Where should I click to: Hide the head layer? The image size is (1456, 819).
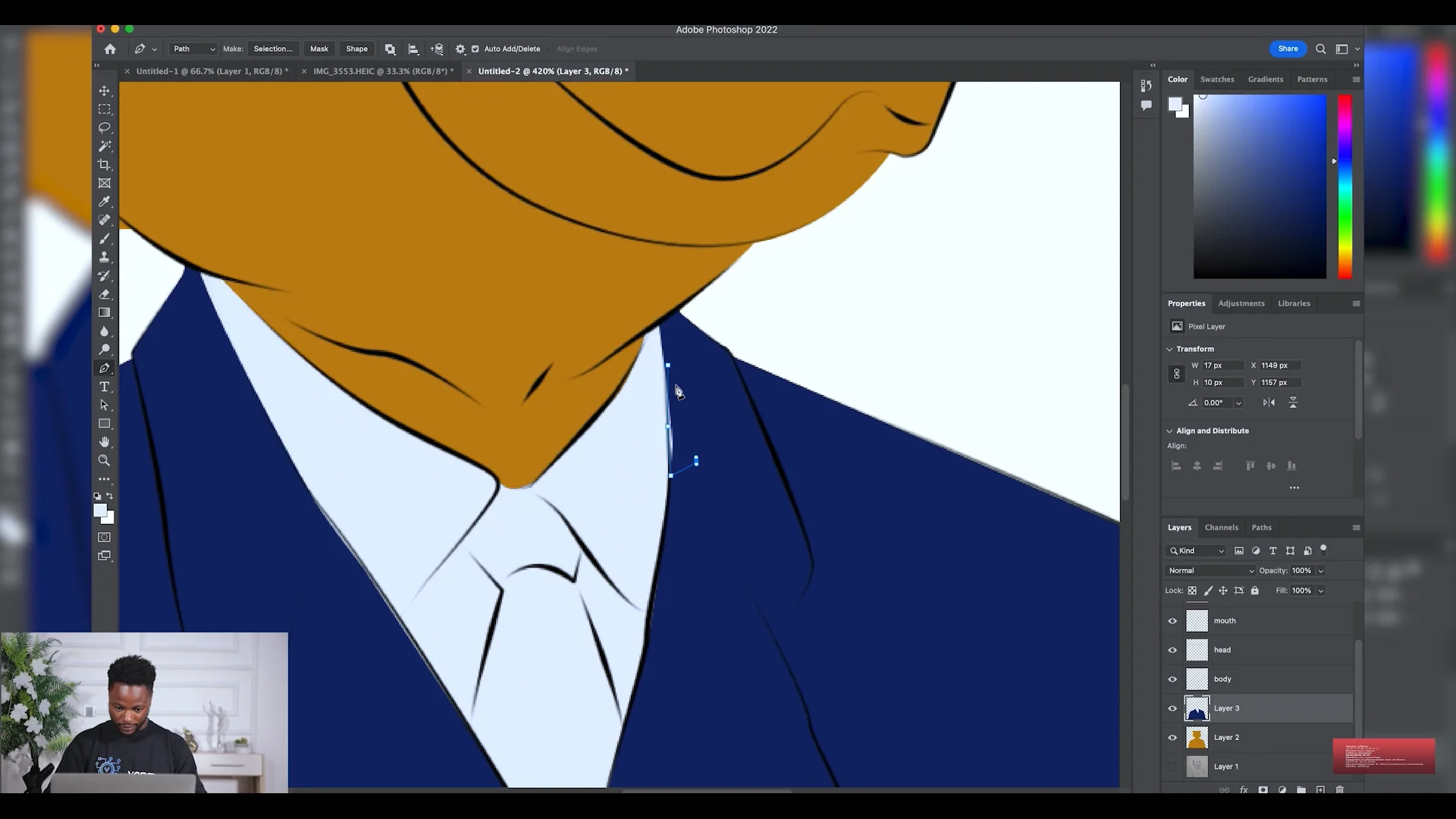point(1172,650)
